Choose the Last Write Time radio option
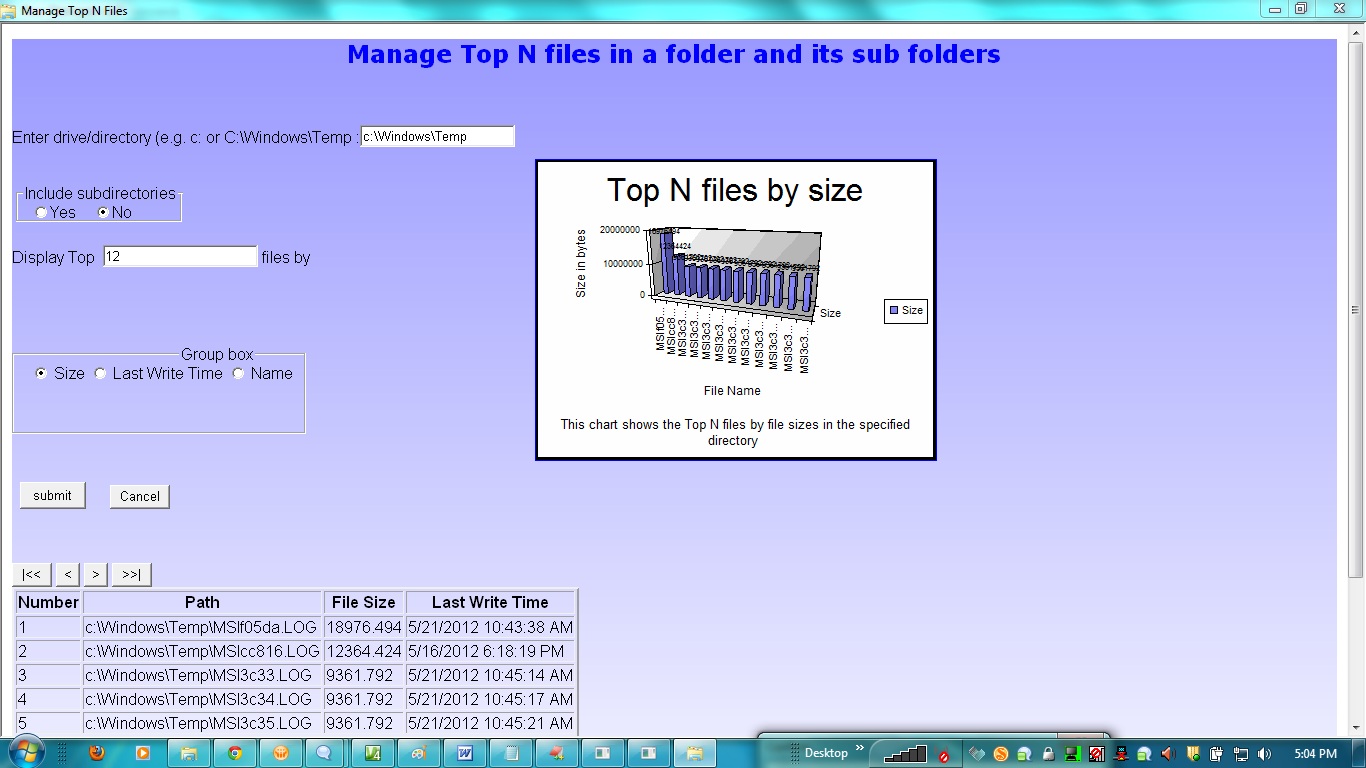This screenshot has height=768, width=1366. point(100,374)
